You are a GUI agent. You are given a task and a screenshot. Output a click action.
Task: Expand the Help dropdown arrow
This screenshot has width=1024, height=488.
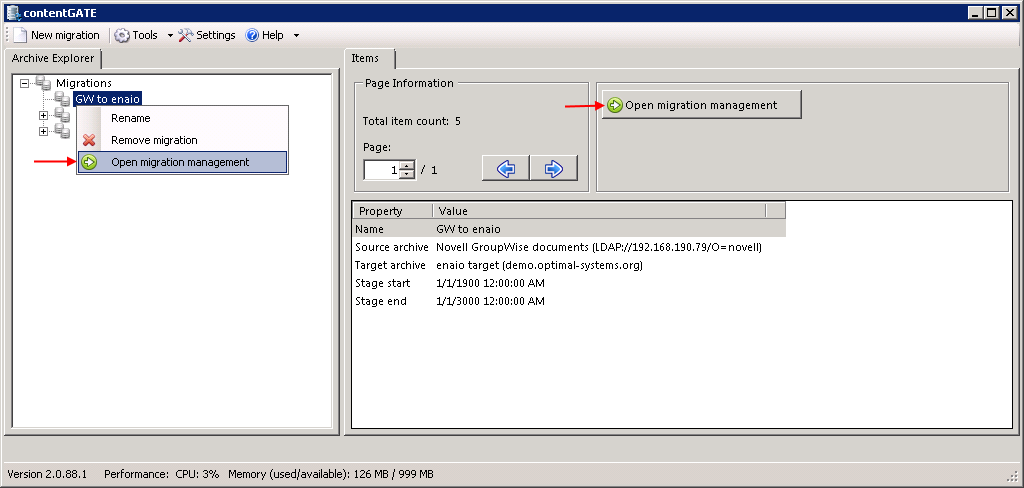(296, 35)
